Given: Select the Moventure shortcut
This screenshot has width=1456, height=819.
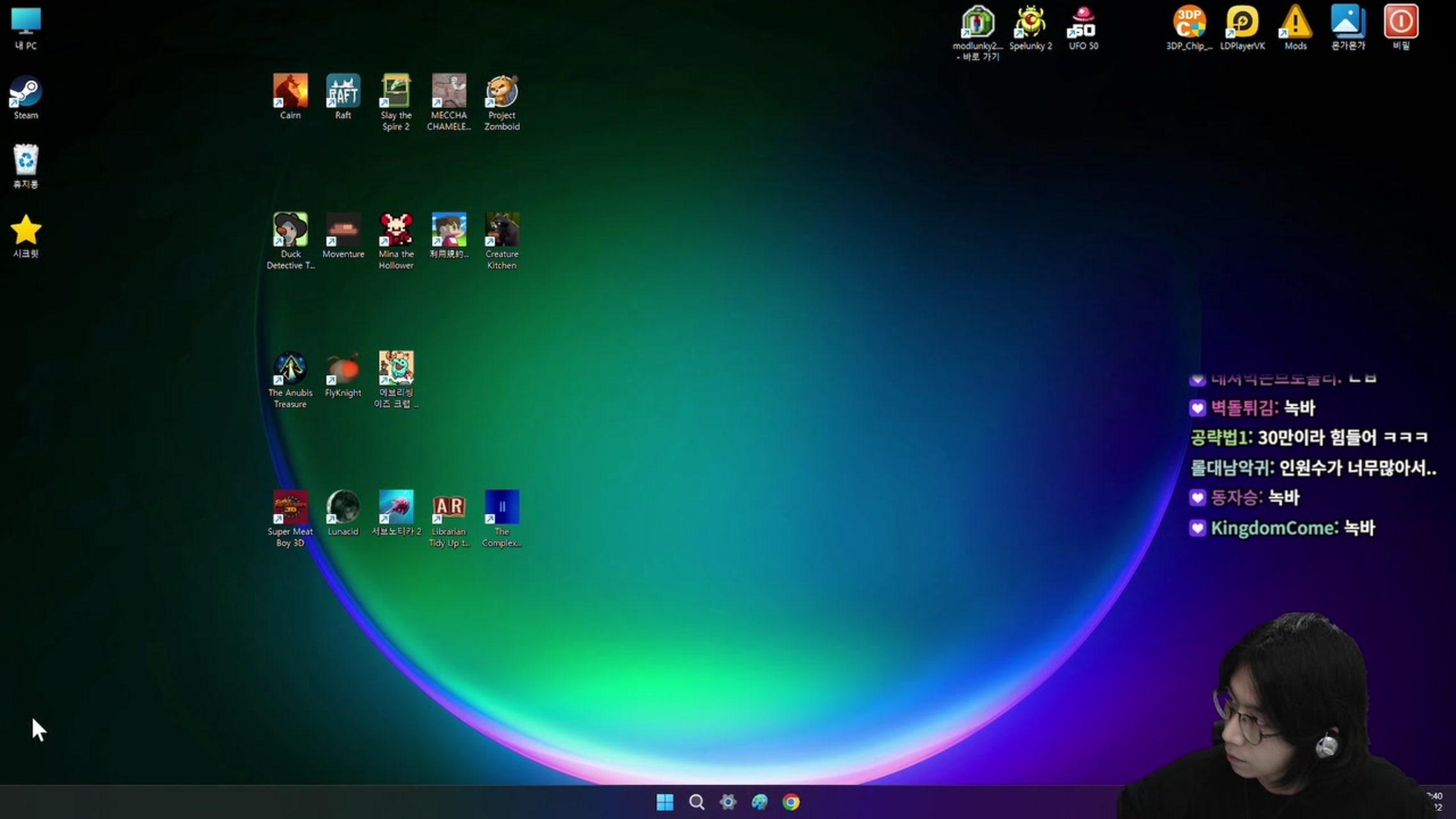Looking at the screenshot, I should (344, 235).
